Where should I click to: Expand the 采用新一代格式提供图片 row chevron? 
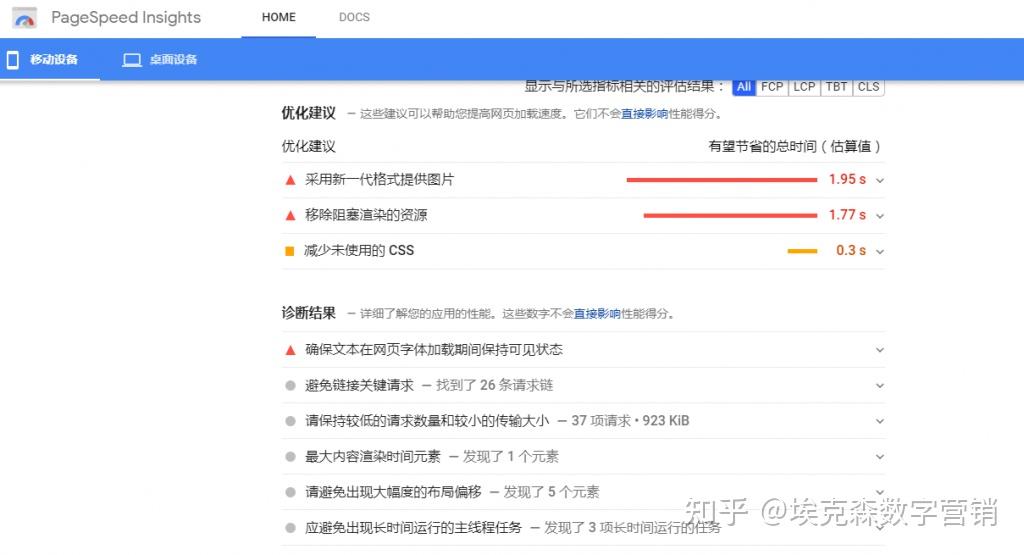(880, 180)
